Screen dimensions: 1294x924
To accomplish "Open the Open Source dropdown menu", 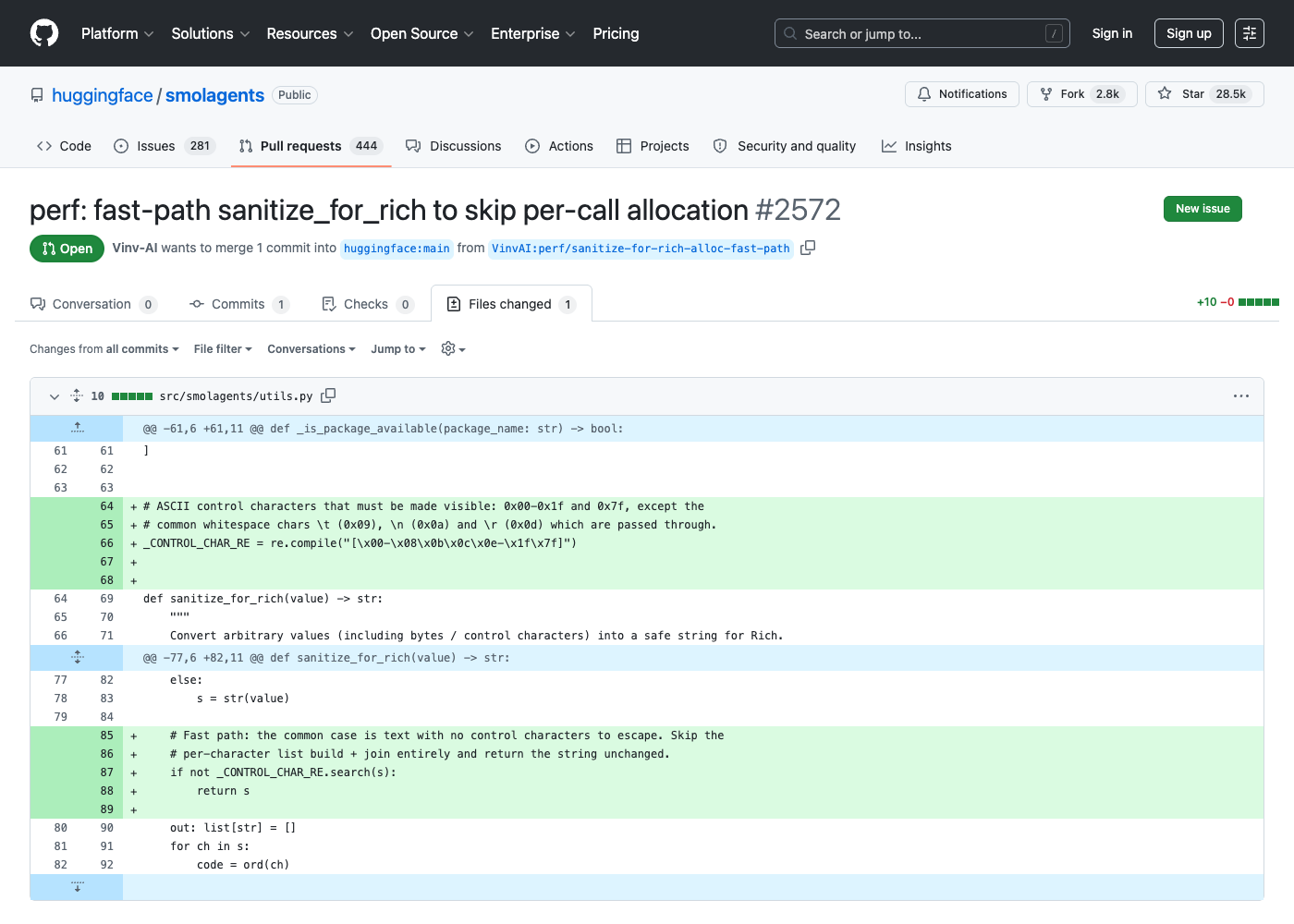I will pos(421,33).
